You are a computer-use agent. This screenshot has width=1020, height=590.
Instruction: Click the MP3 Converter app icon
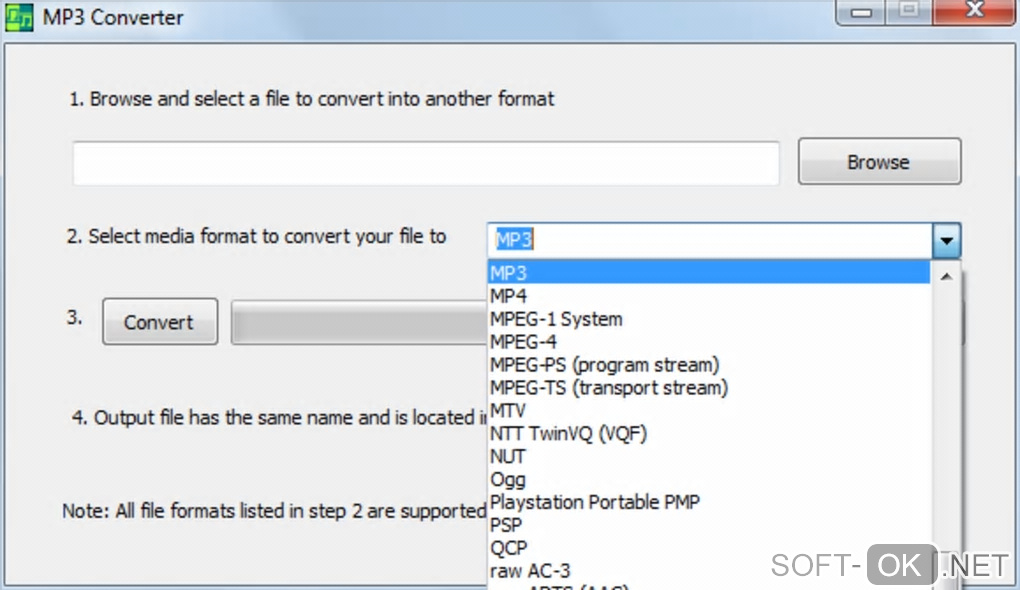[x=20, y=18]
